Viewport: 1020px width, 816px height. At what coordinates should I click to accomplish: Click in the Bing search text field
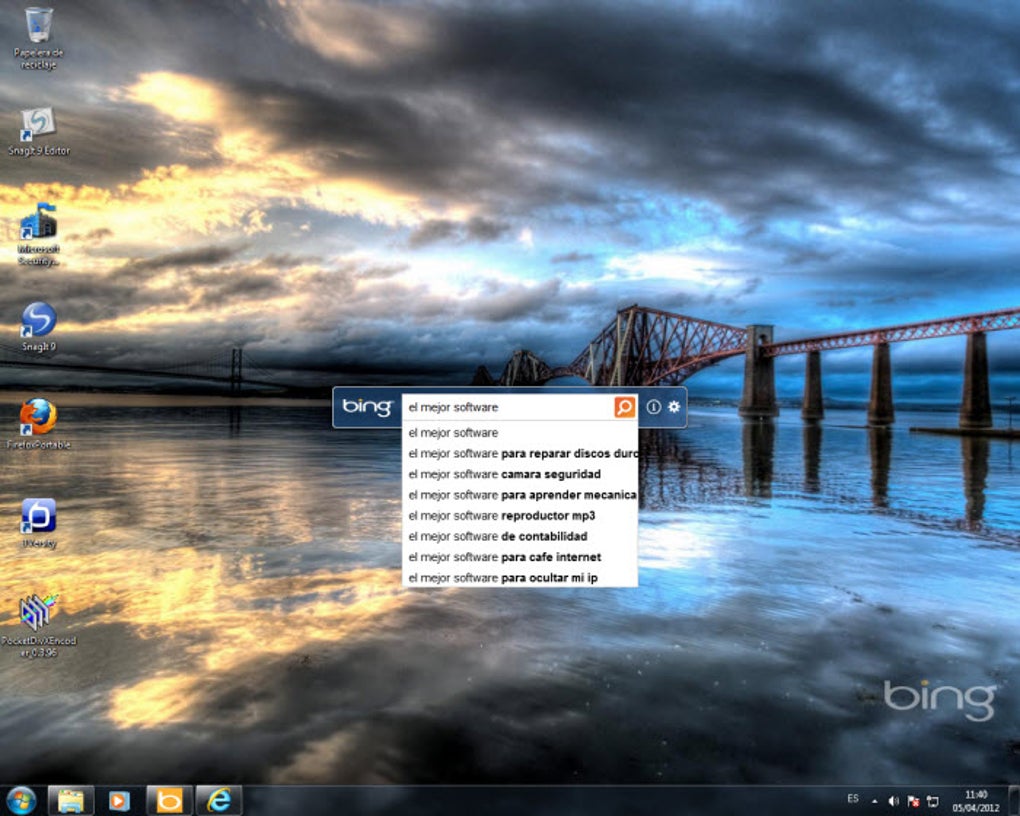(508, 407)
